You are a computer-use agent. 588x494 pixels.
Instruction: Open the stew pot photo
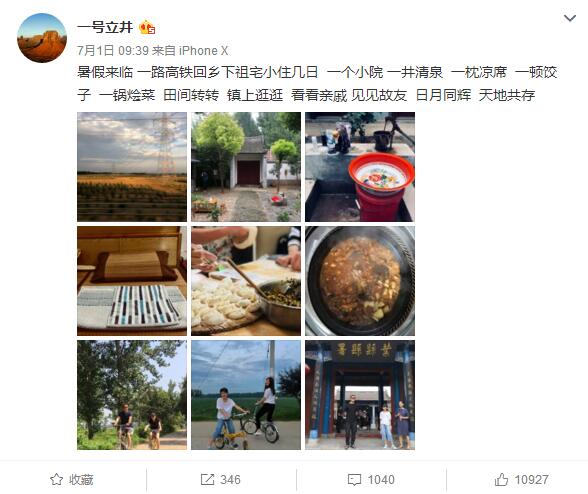tap(360, 281)
